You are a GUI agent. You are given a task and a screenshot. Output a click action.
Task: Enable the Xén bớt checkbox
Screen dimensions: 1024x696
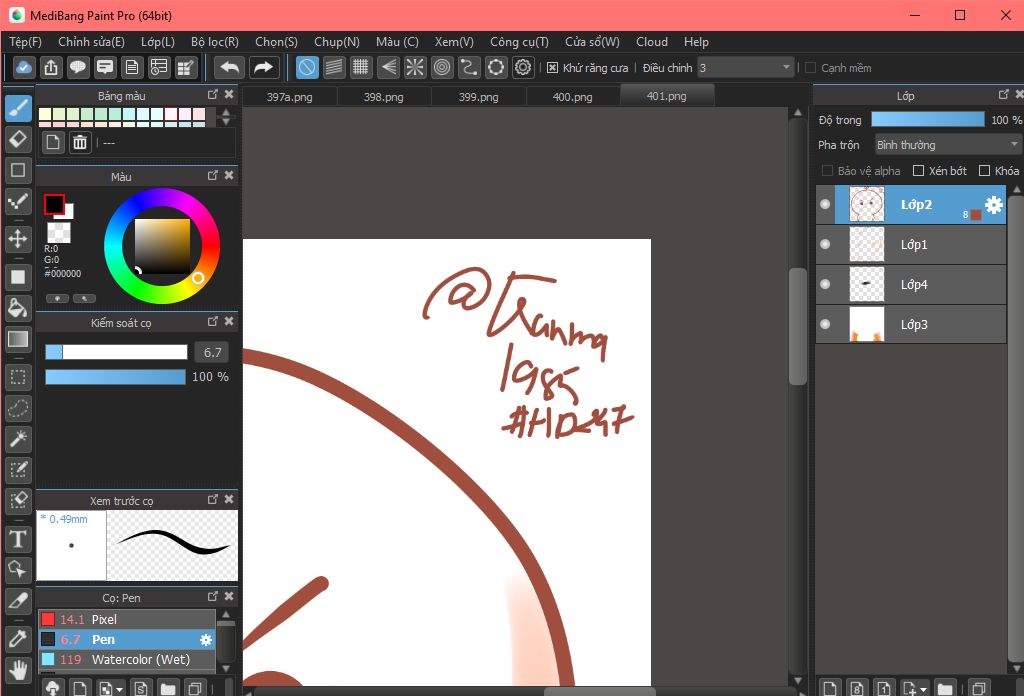pyautogui.click(x=917, y=171)
